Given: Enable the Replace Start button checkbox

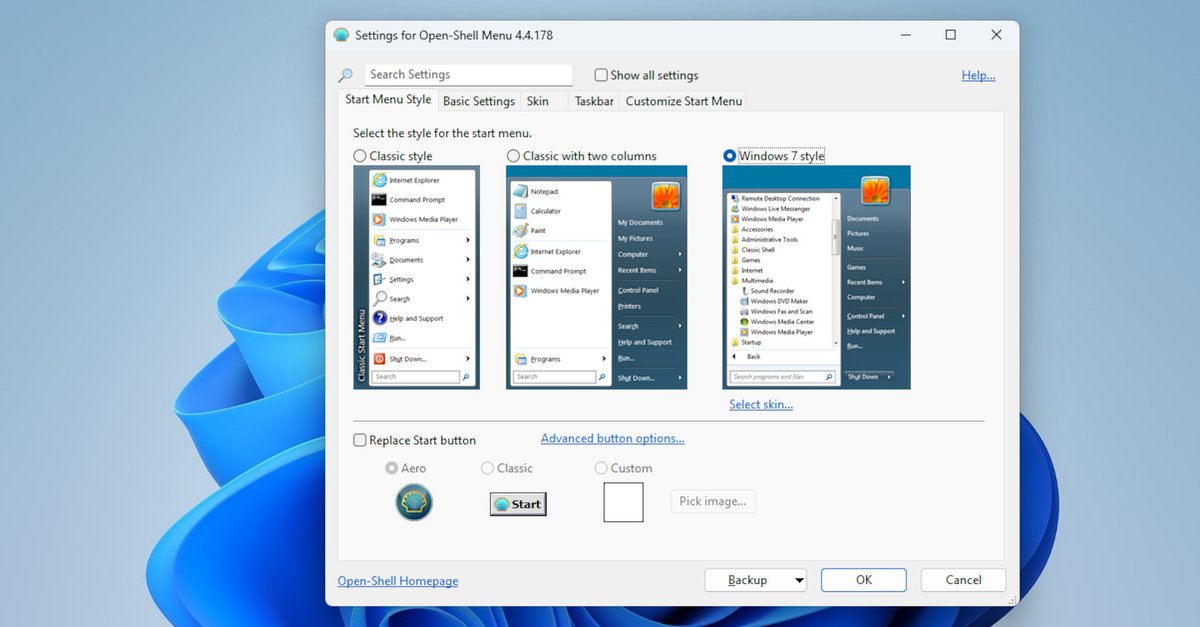Looking at the screenshot, I should [x=360, y=440].
